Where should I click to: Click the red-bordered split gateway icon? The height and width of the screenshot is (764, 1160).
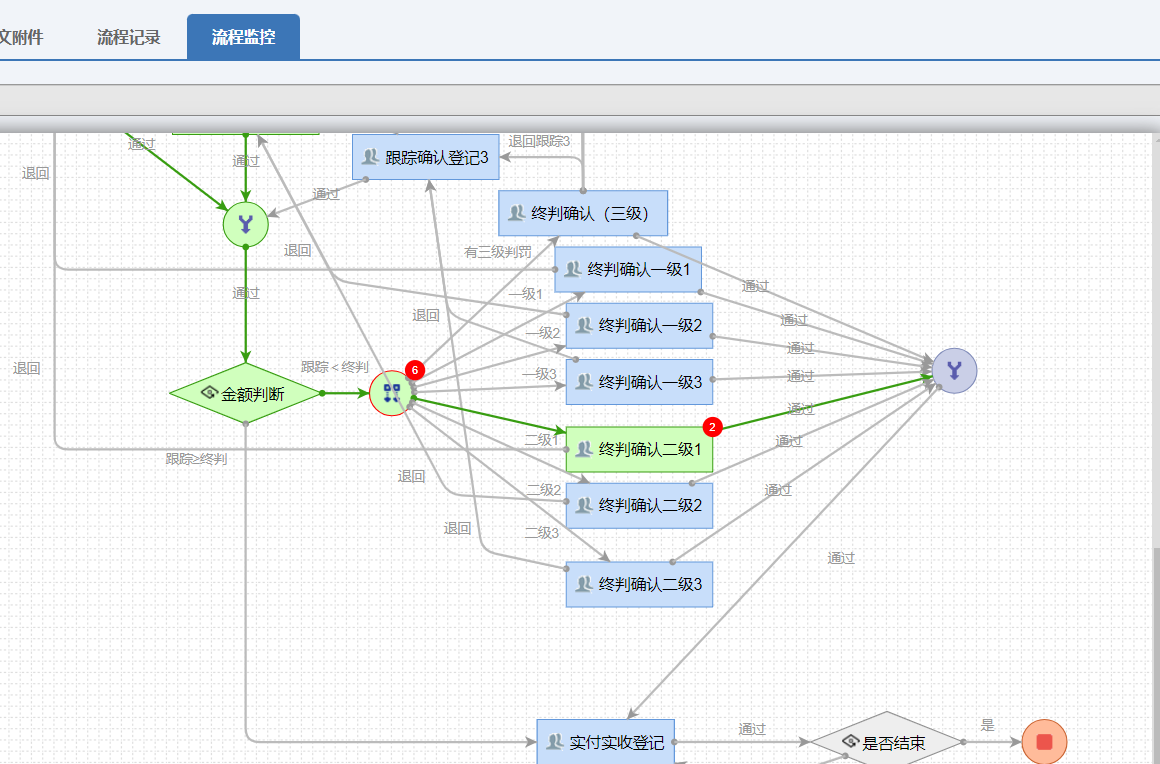click(391, 393)
